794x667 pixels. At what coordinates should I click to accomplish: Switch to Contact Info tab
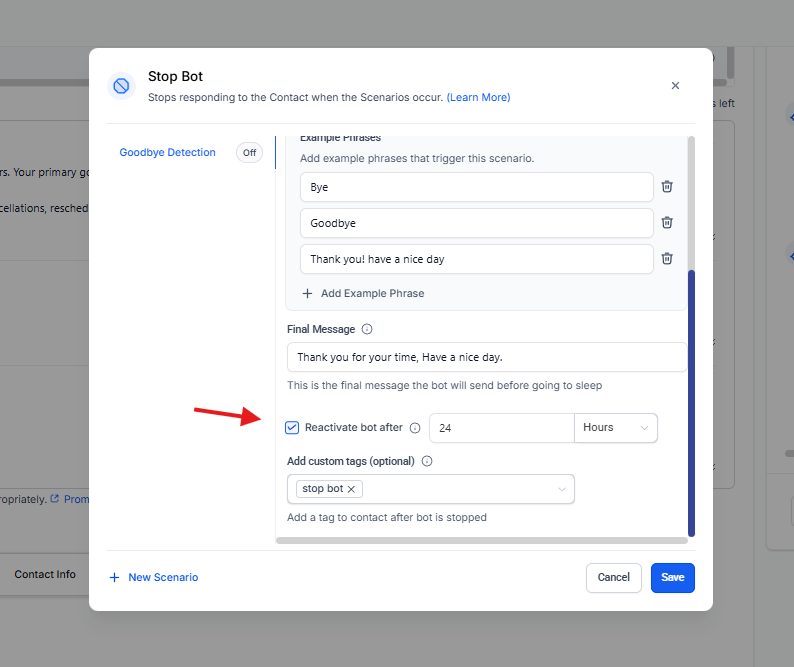click(45, 575)
